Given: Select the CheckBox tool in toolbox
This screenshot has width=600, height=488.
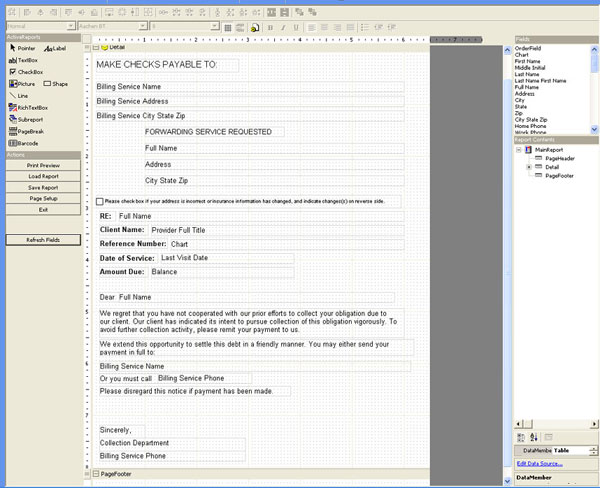Looking at the screenshot, I should coord(25,72).
